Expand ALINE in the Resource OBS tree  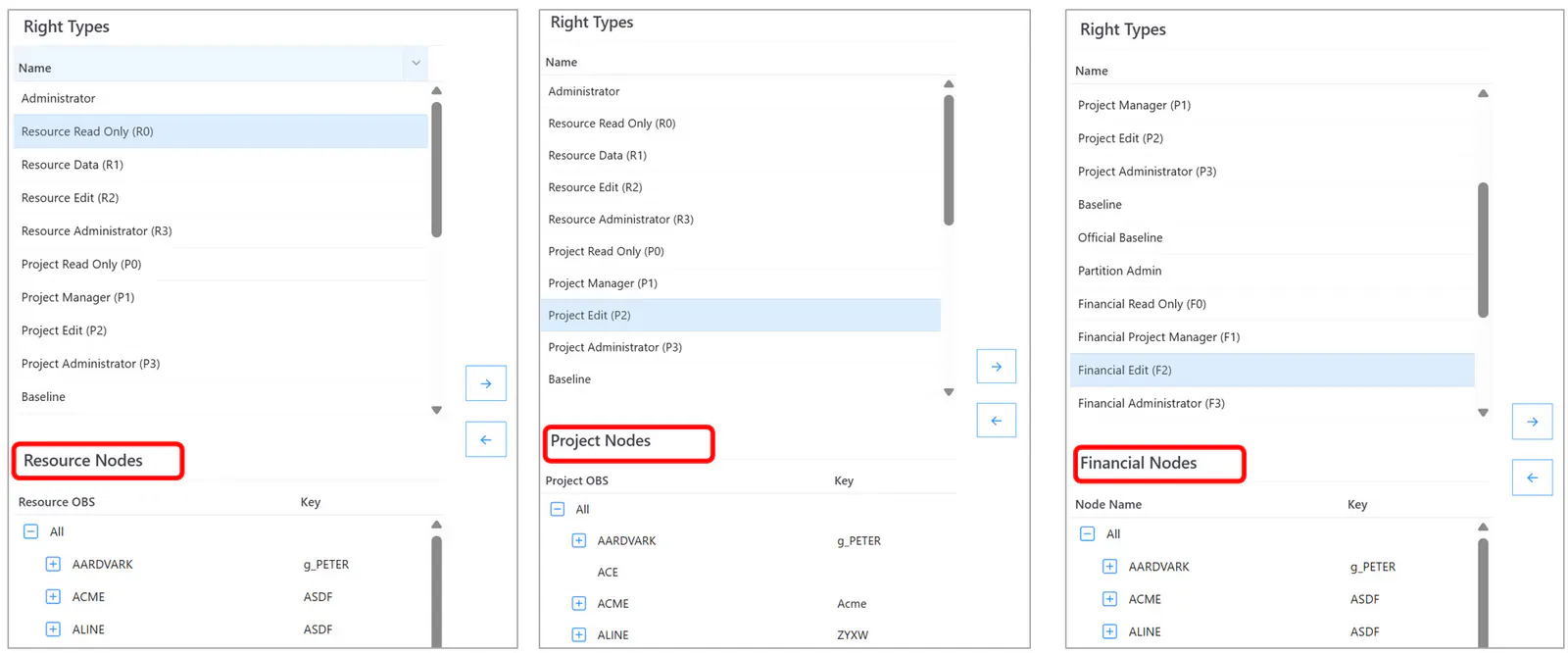point(53,629)
